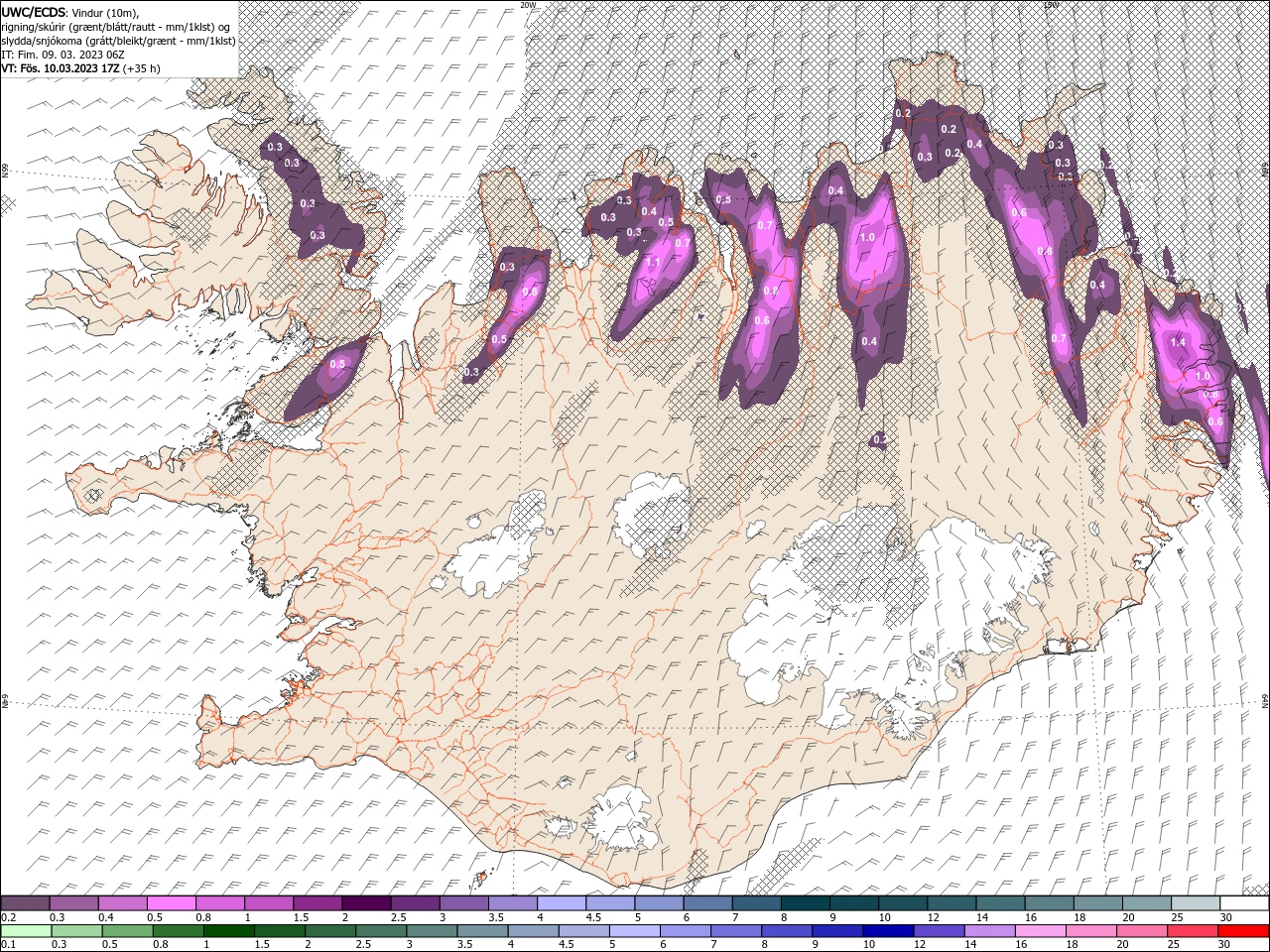Screen dimensions: 1270x952
Task: Click the '0.2' label under upper legend row
Action: click(8, 917)
